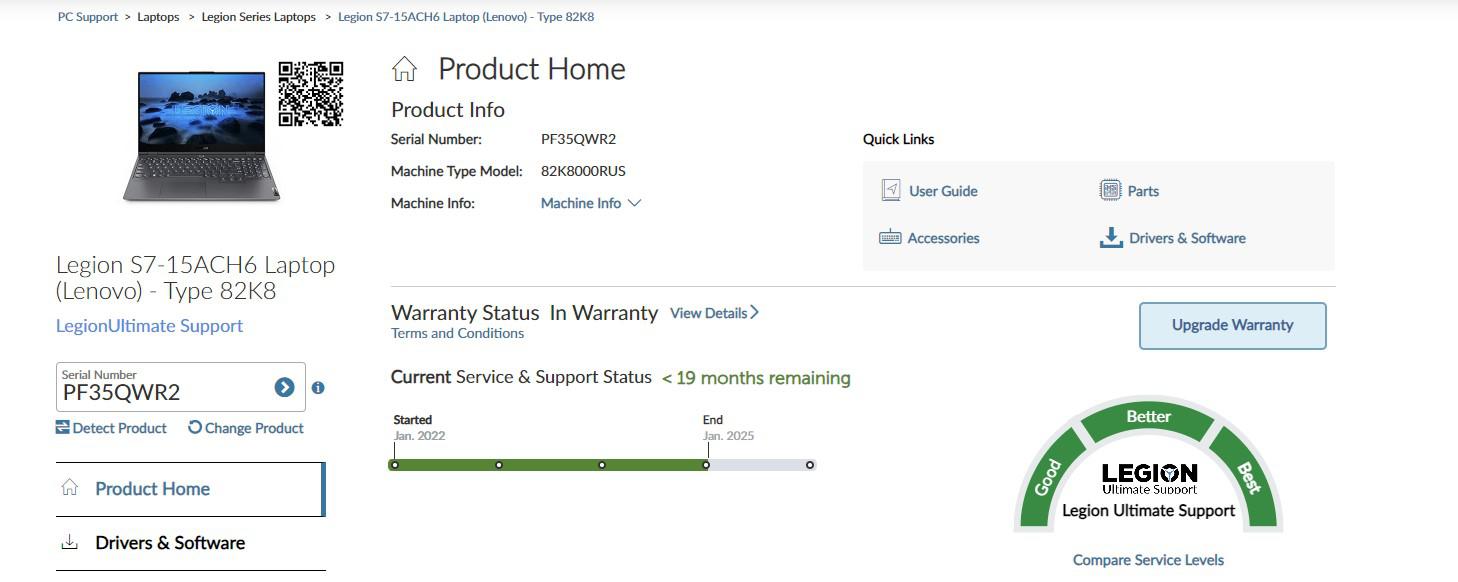The width and height of the screenshot is (1458, 582).
Task: Click the info icon beside the serial number field
Action: point(318,387)
